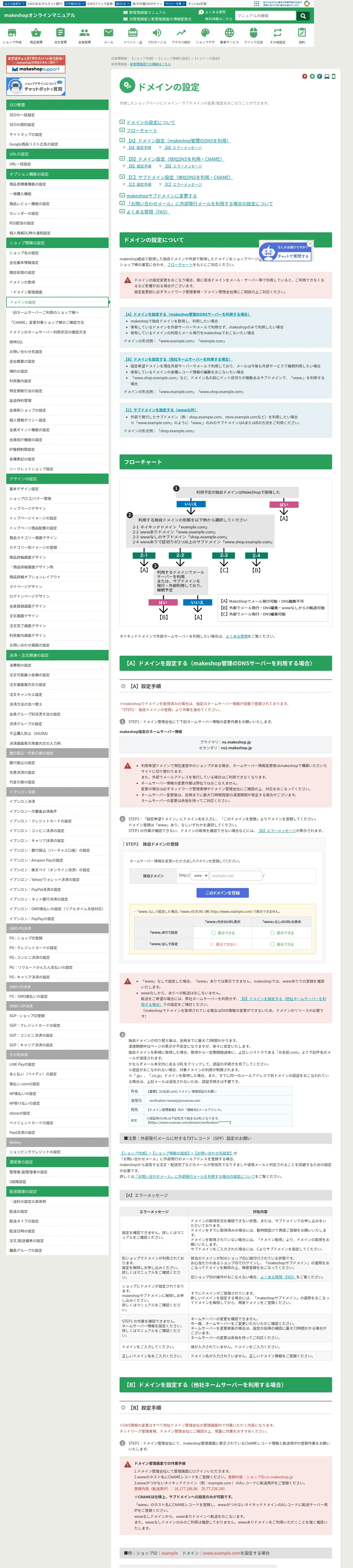Click the red P plan badge icon
The height and width of the screenshot is (1568, 353).
tap(305, 77)
